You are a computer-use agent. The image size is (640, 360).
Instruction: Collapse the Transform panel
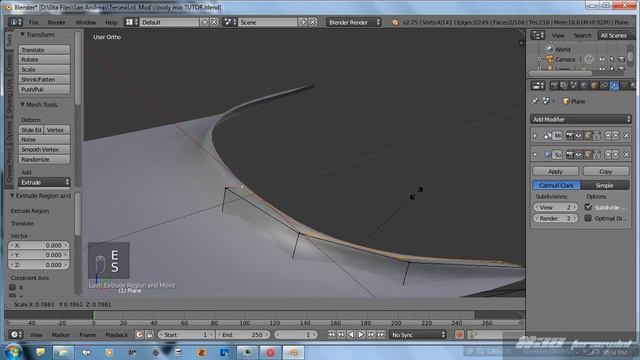pyautogui.click(x=22, y=35)
